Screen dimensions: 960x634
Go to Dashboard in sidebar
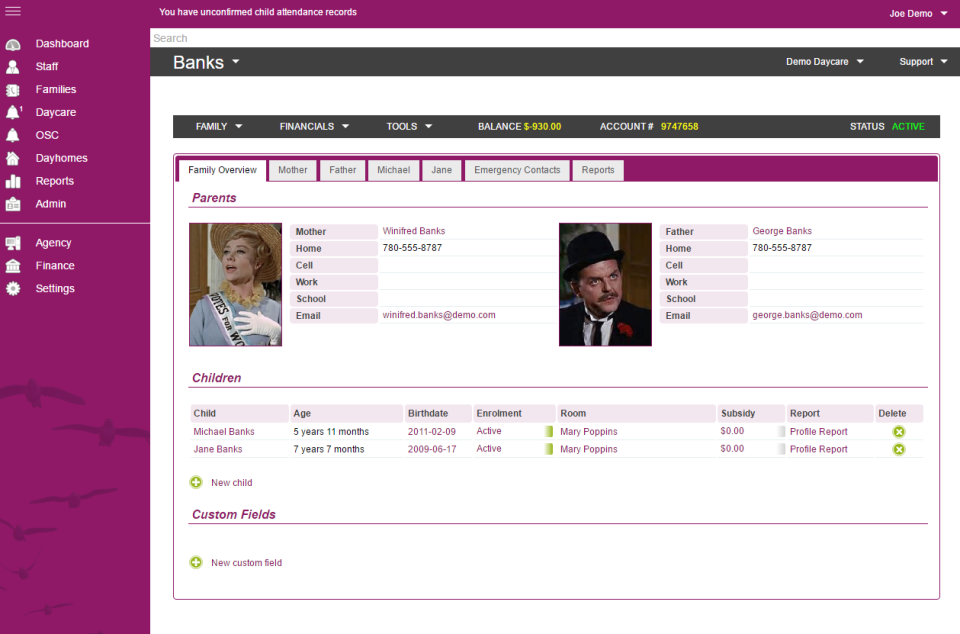pyautogui.click(x=62, y=44)
